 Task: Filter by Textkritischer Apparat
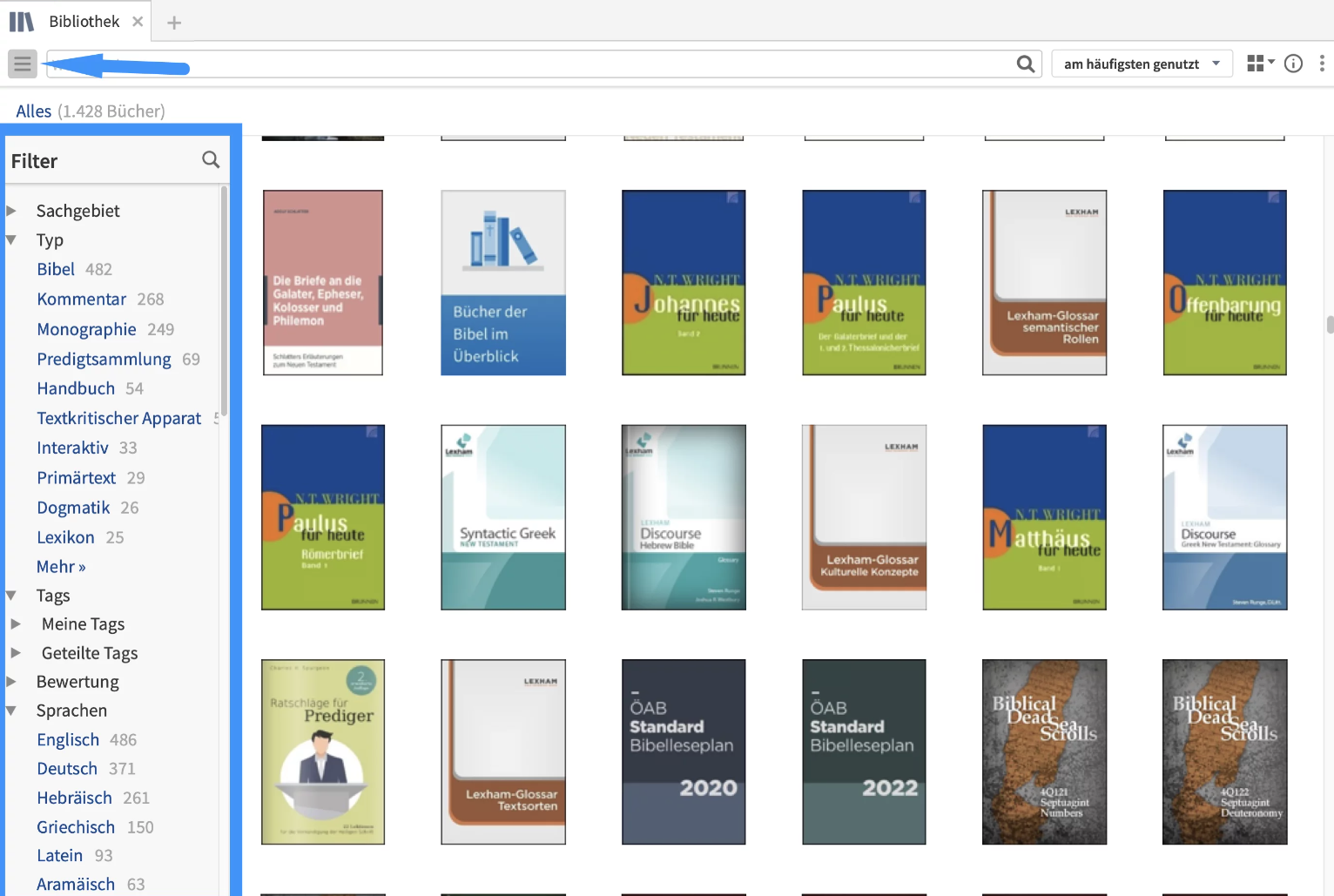[x=118, y=418]
